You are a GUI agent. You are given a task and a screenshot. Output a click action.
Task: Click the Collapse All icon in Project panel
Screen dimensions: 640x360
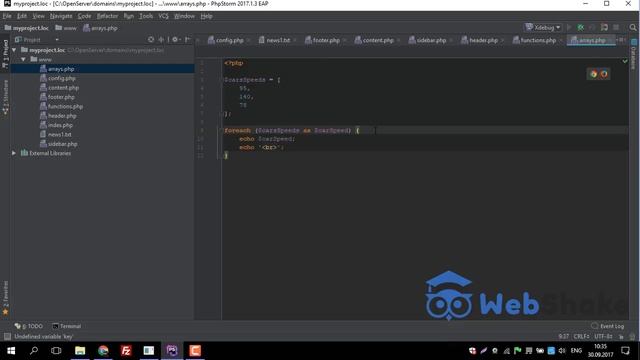(x=161, y=40)
